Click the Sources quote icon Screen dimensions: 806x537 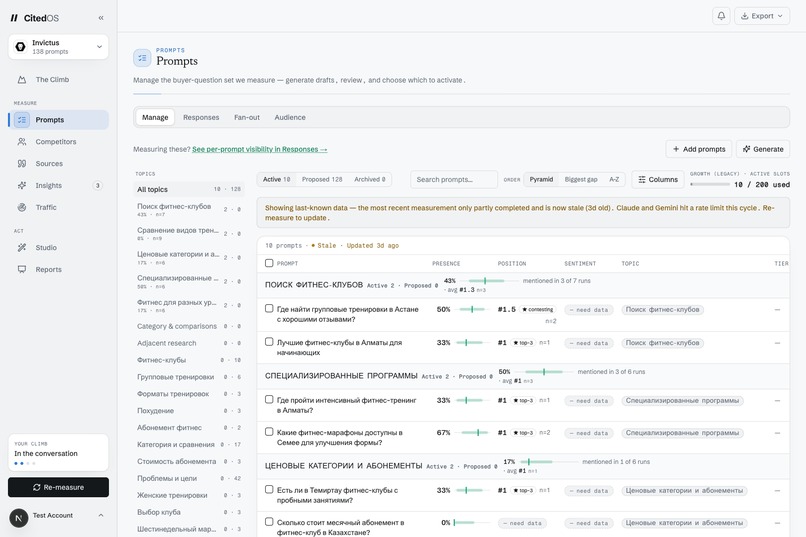tap(22, 163)
